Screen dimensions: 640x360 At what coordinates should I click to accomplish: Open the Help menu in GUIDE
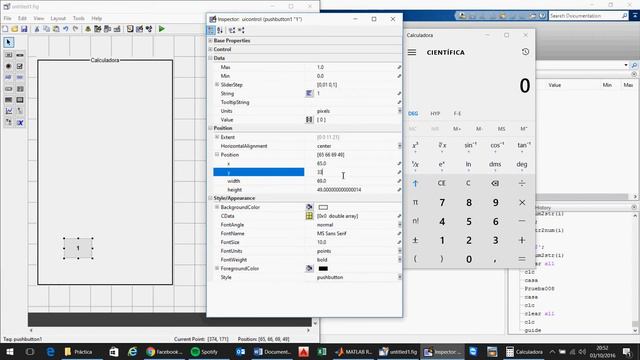[97, 18]
